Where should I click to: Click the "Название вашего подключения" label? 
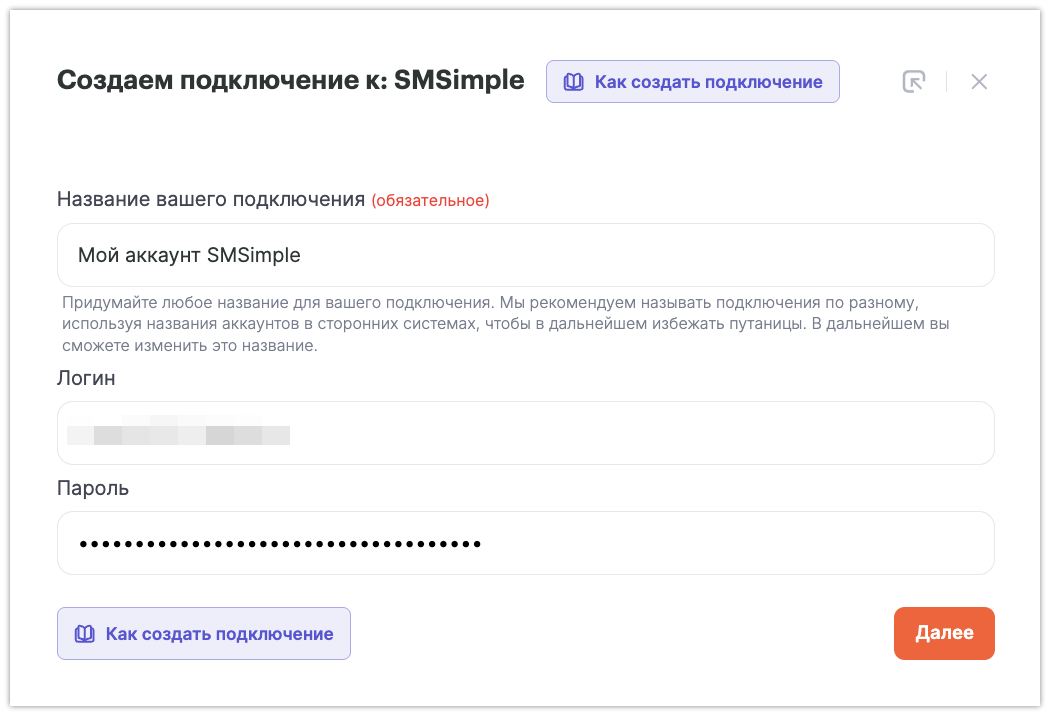[210, 199]
